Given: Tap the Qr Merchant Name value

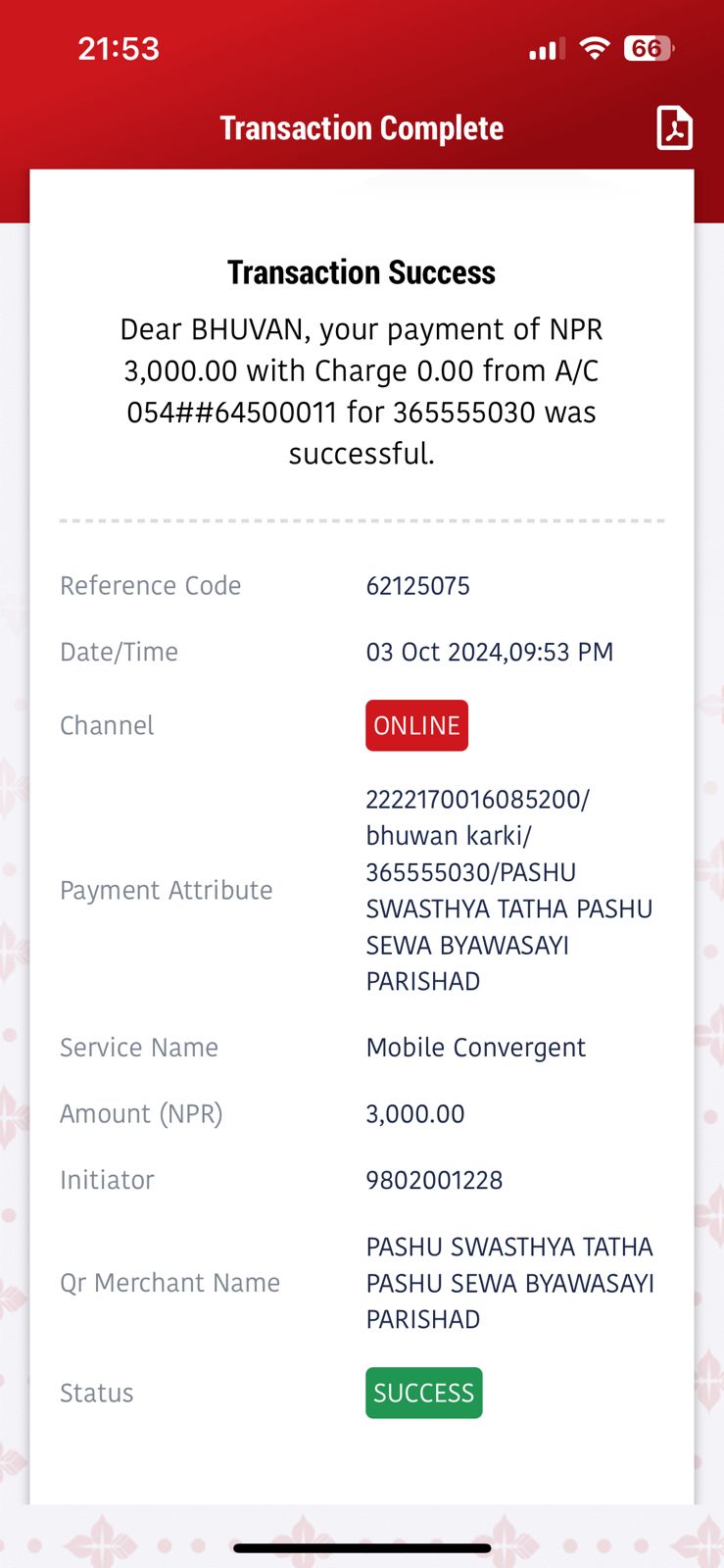Looking at the screenshot, I should 509,1283.
